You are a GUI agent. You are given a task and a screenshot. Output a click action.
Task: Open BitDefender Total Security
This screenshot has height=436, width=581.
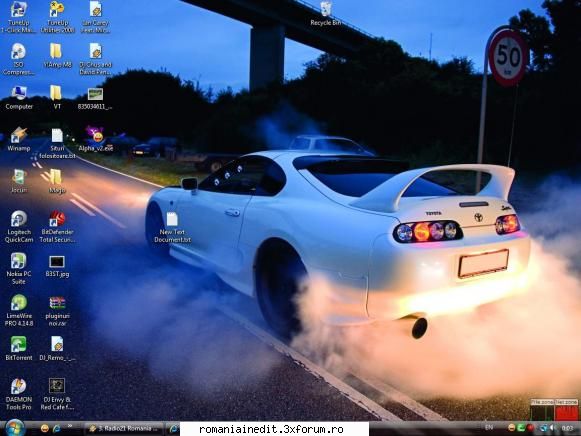coord(57,227)
